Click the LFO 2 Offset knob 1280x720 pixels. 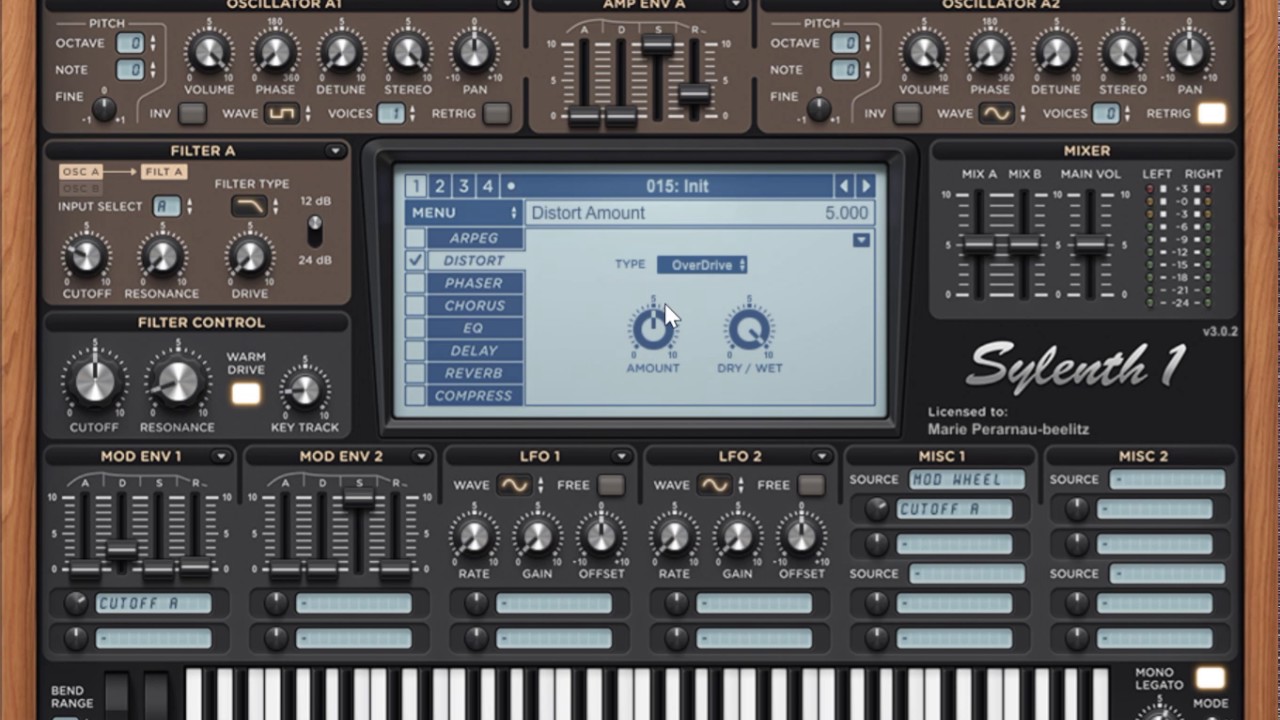click(x=801, y=536)
